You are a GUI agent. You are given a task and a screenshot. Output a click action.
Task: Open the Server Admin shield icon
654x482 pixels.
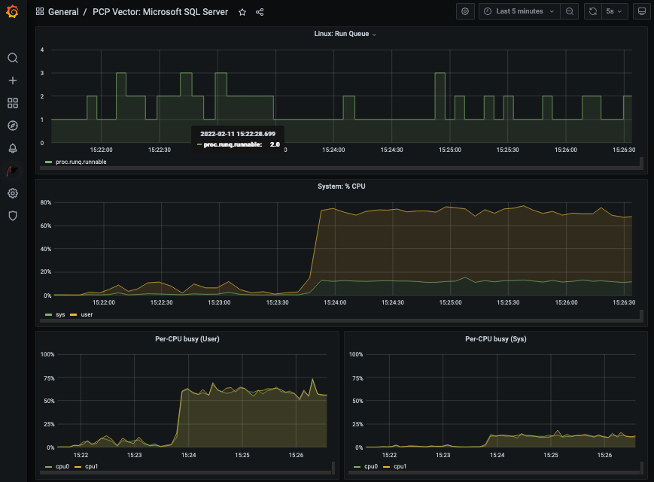[x=13, y=215]
